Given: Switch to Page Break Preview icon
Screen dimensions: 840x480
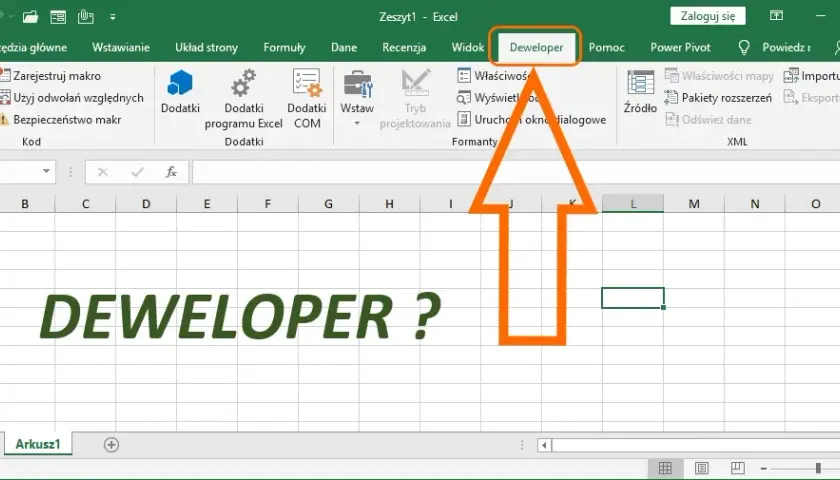Looking at the screenshot, I should tap(738, 468).
